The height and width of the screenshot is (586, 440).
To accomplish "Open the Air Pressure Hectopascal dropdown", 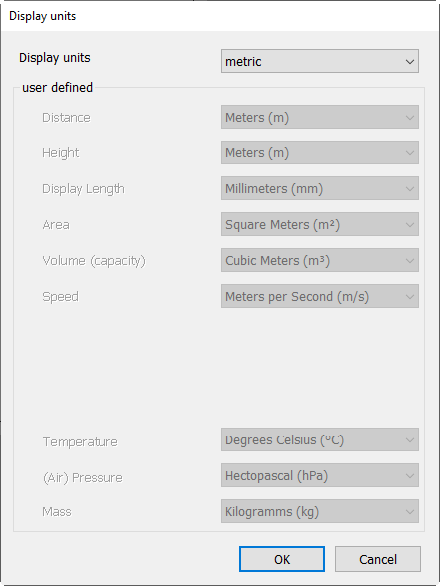I will (x=320, y=475).
